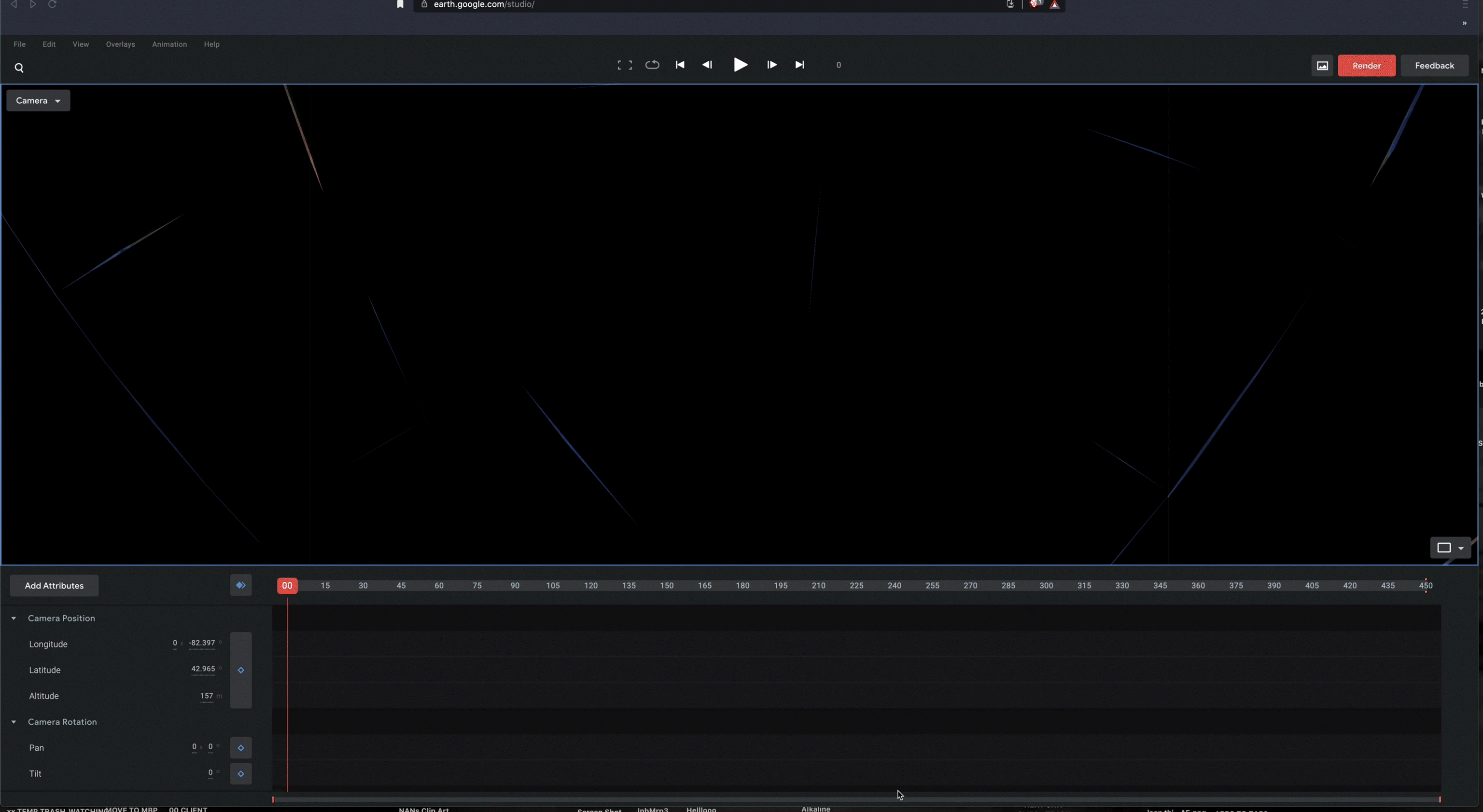1483x812 pixels.
Task: Toggle keyframe for Tilt
Action: coord(240,773)
